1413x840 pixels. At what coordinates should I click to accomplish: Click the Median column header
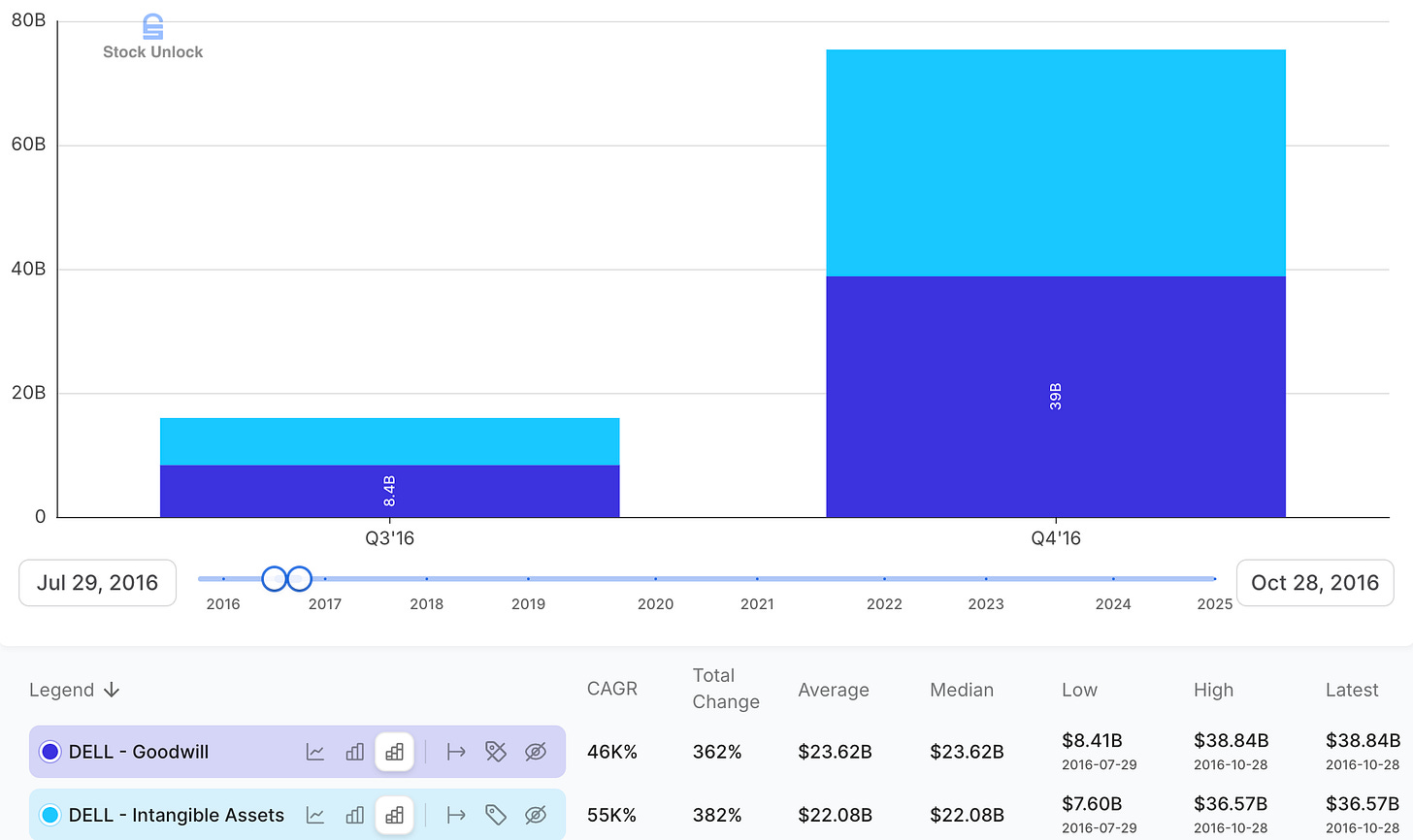[x=962, y=690]
